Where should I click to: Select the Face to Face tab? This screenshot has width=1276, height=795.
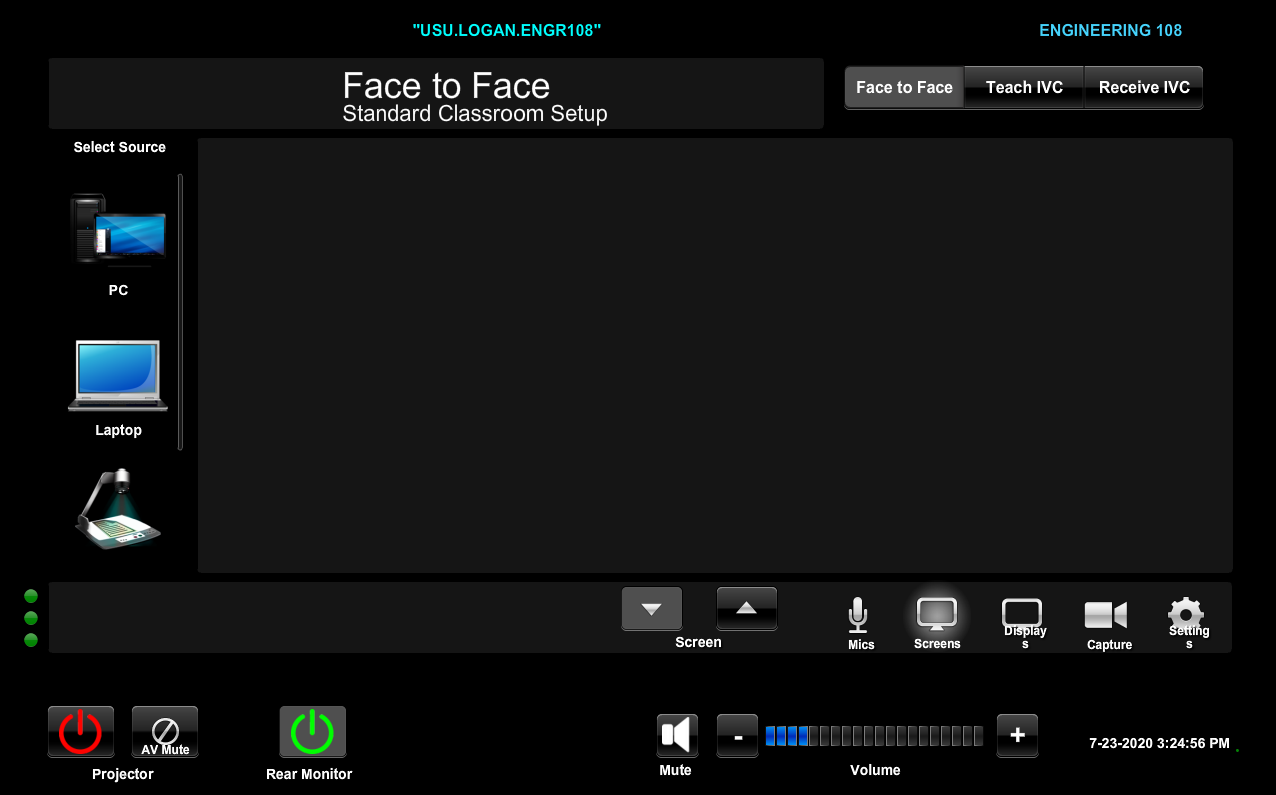pyautogui.click(x=903, y=87)
